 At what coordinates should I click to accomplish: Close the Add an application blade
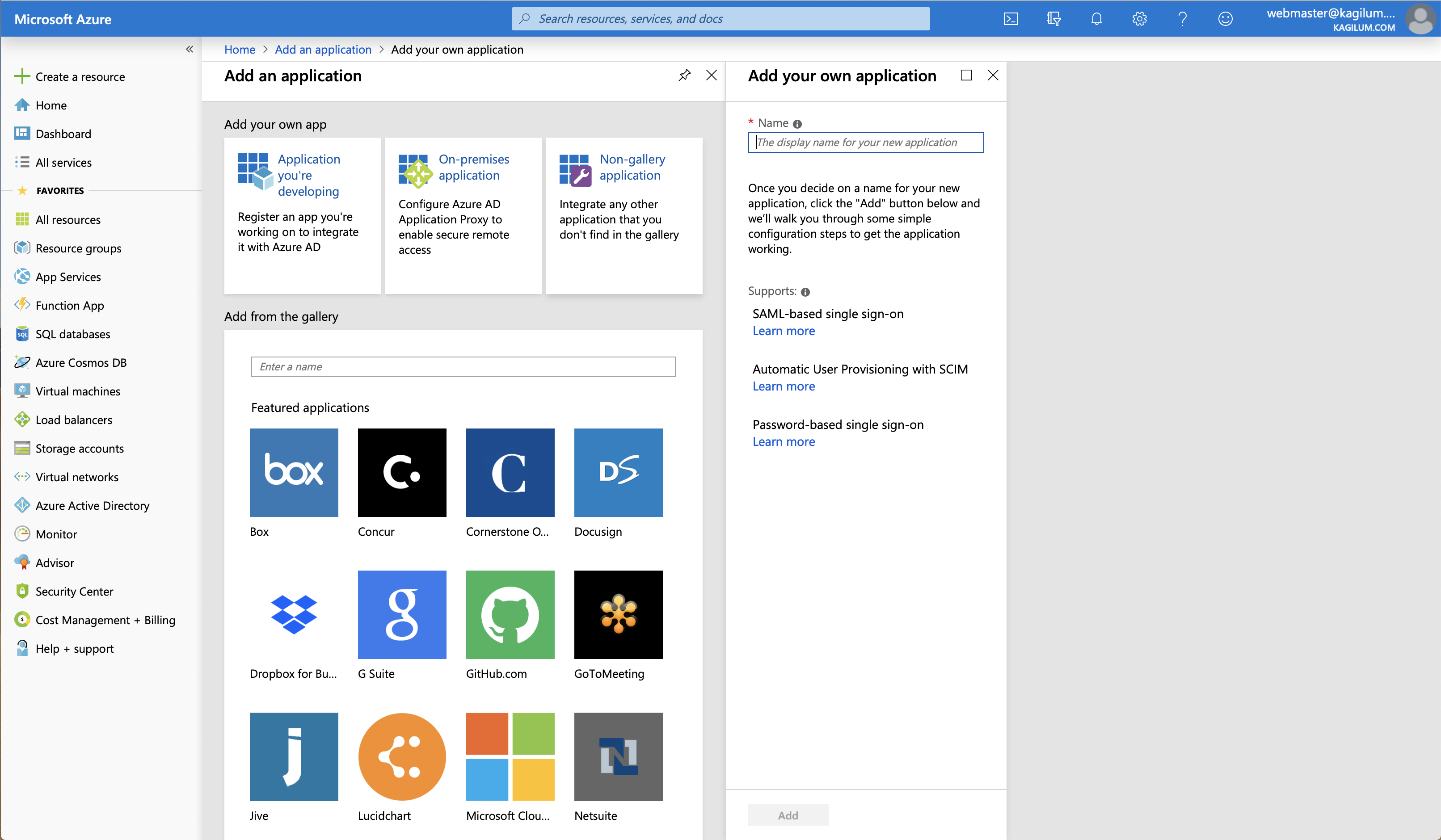pyautogui.click(x=712, y=76)
